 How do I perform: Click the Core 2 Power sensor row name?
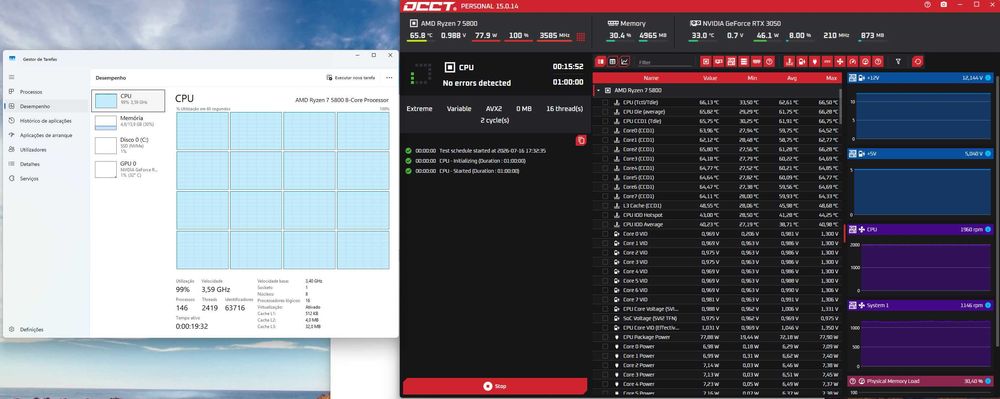tap(638, 365)
